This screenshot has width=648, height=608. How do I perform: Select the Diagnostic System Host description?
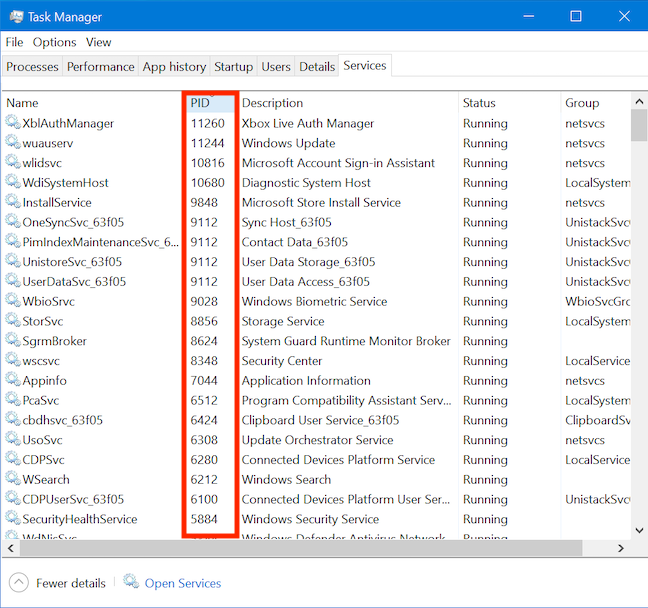pos(306,183)
